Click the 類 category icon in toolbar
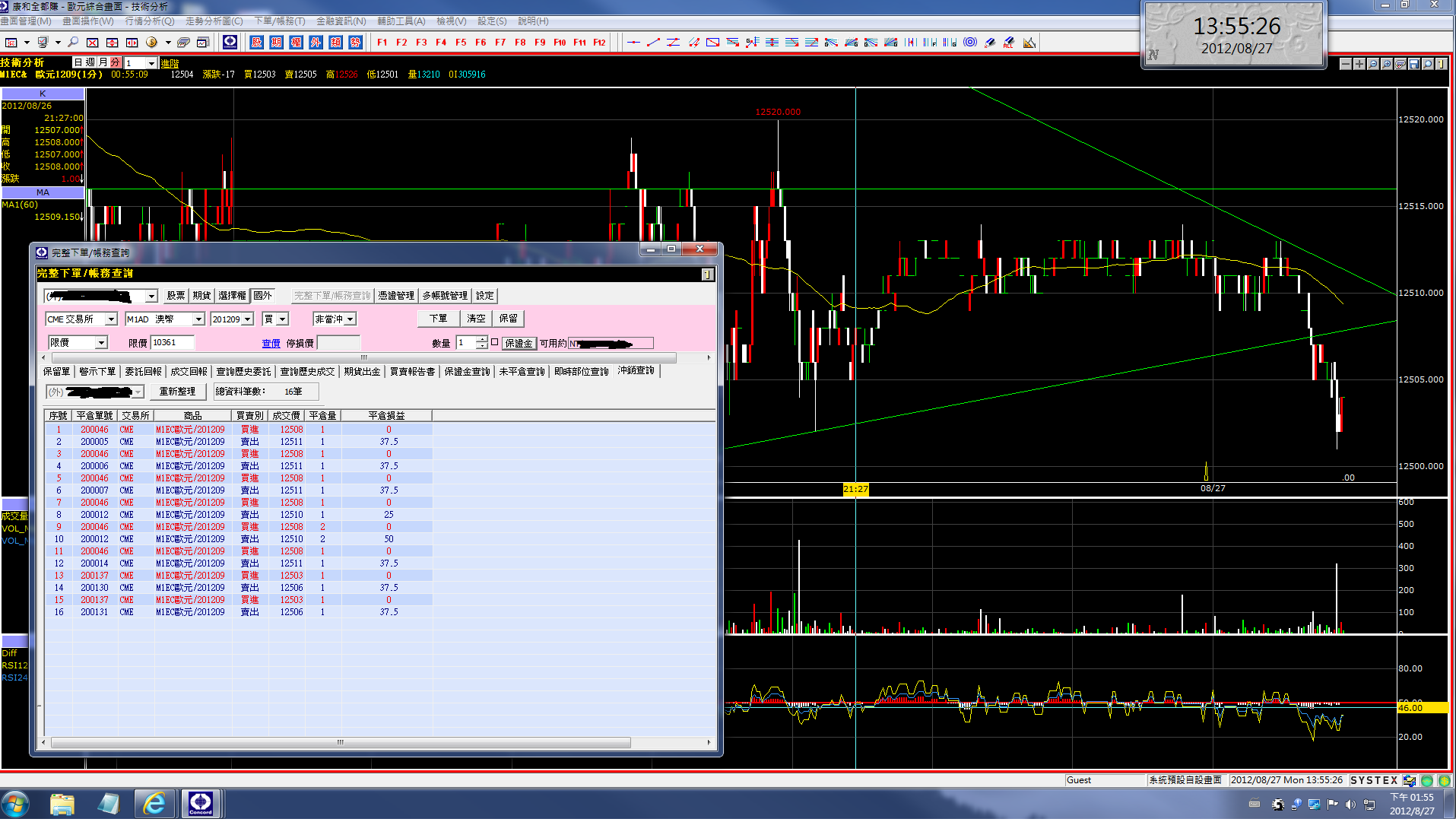 point(335,43)
